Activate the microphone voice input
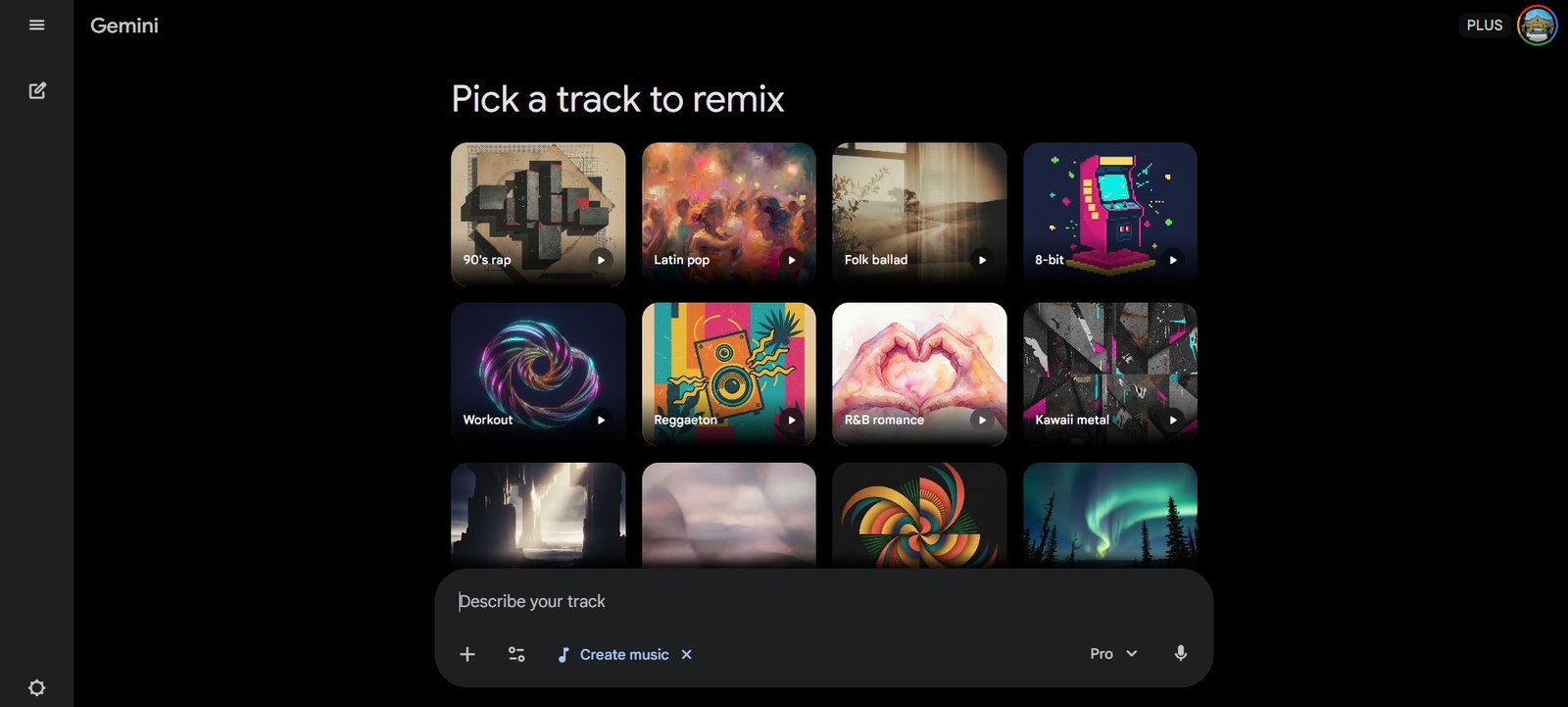 point(1181,653)
